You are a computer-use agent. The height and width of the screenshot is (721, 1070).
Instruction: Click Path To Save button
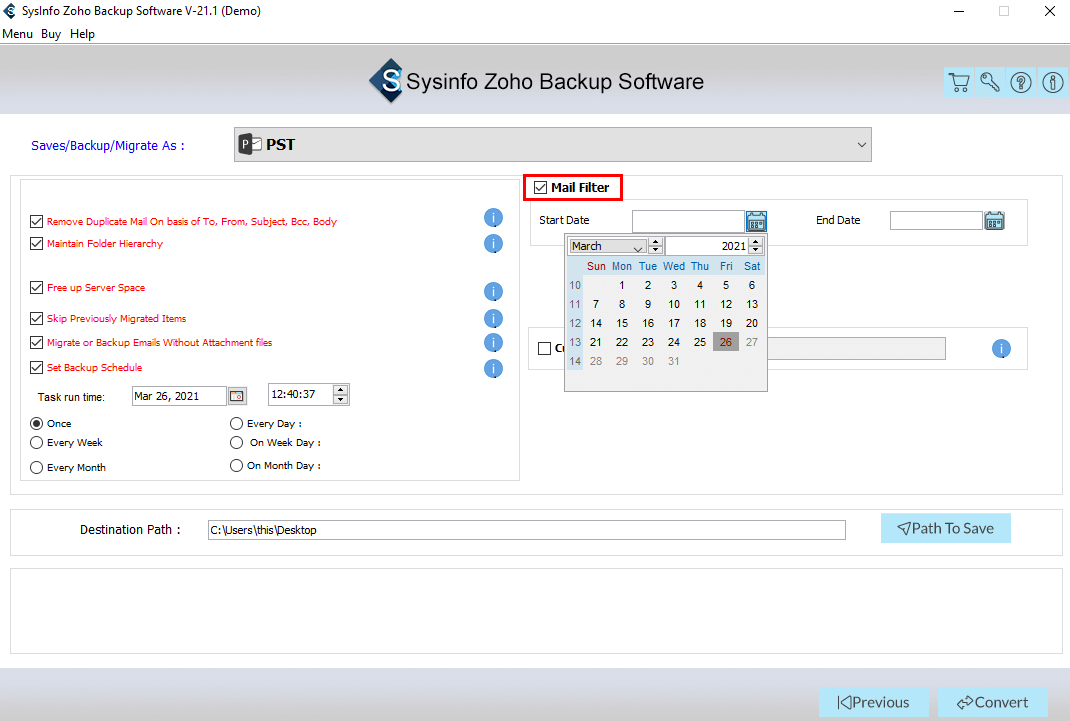click(x=946, y=529)
